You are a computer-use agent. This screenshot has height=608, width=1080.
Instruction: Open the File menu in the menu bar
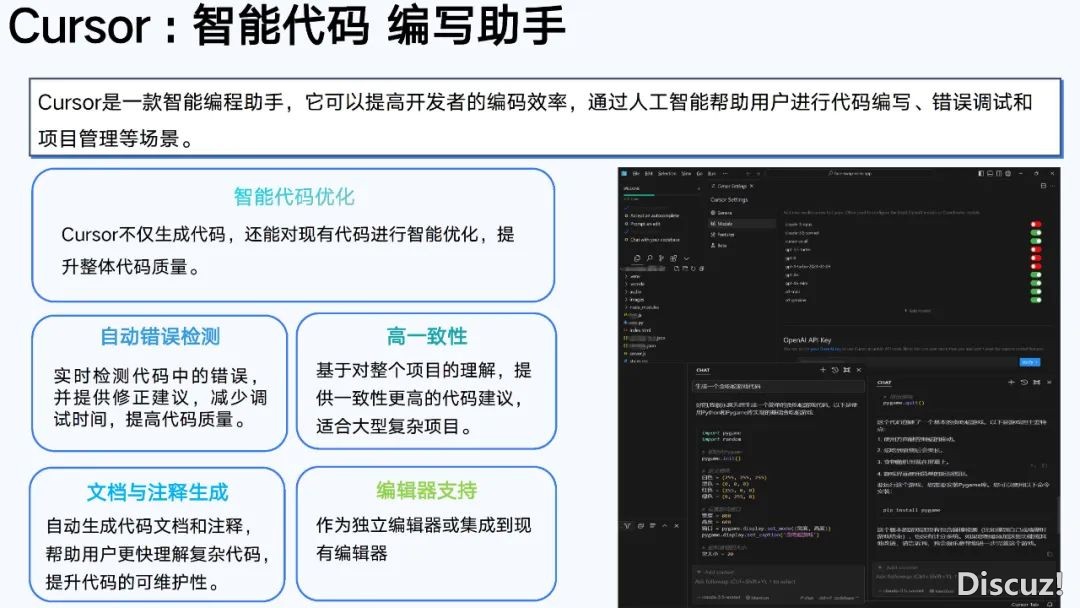636,173
